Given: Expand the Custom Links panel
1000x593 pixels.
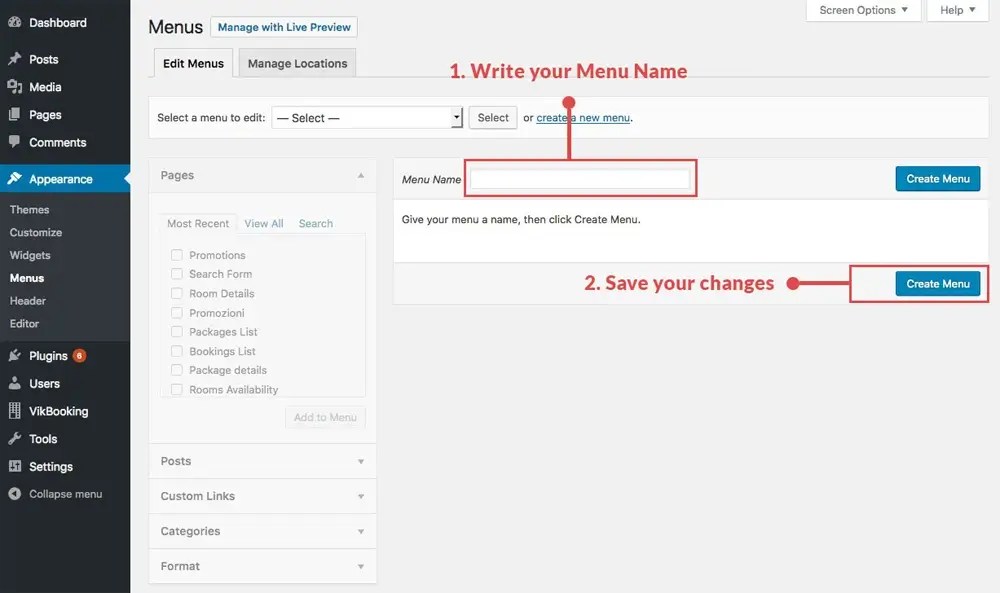Looking at the screenshot, I should click(x=262, y=496).
